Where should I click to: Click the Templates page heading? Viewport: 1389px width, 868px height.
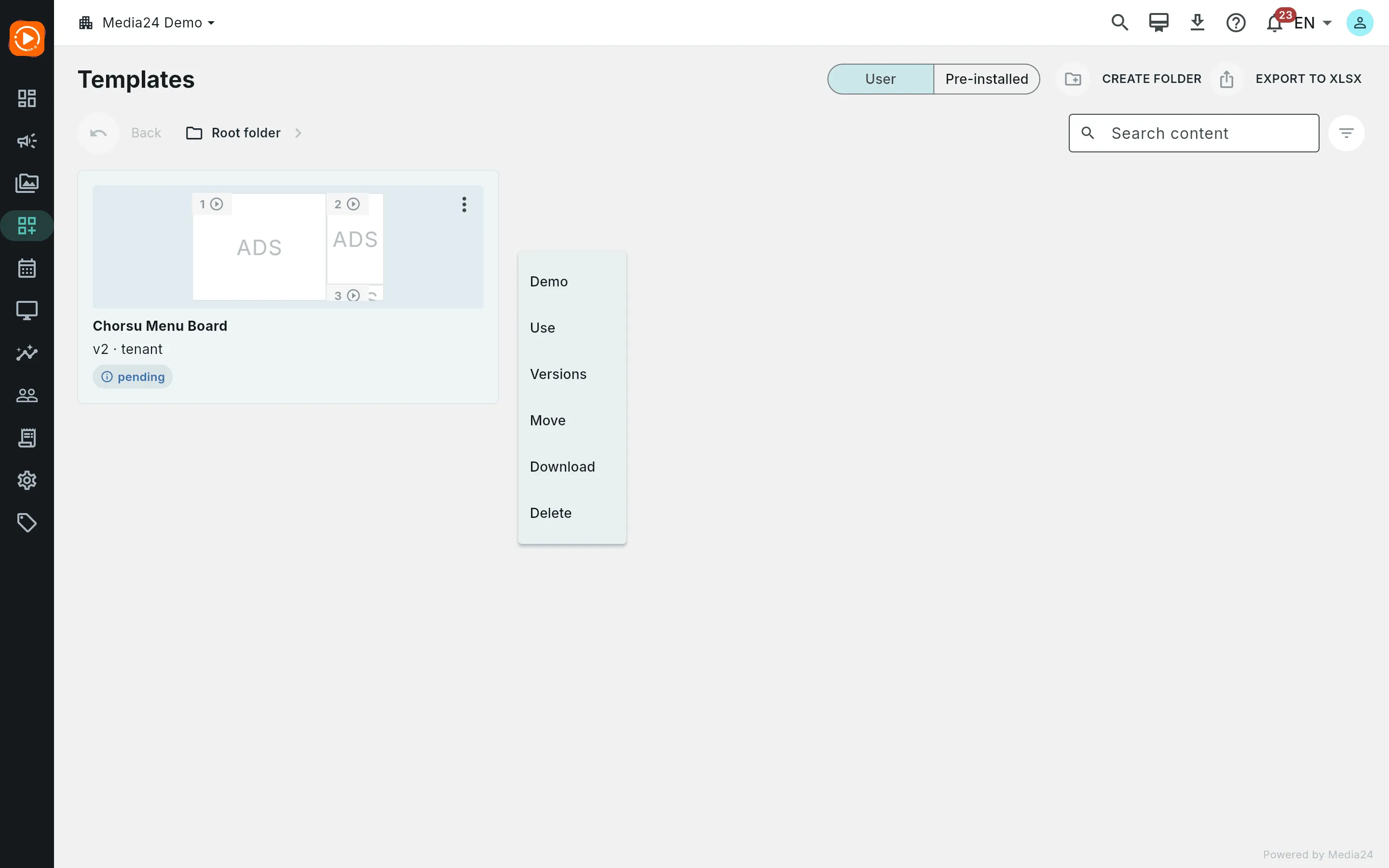click(136, 79)
